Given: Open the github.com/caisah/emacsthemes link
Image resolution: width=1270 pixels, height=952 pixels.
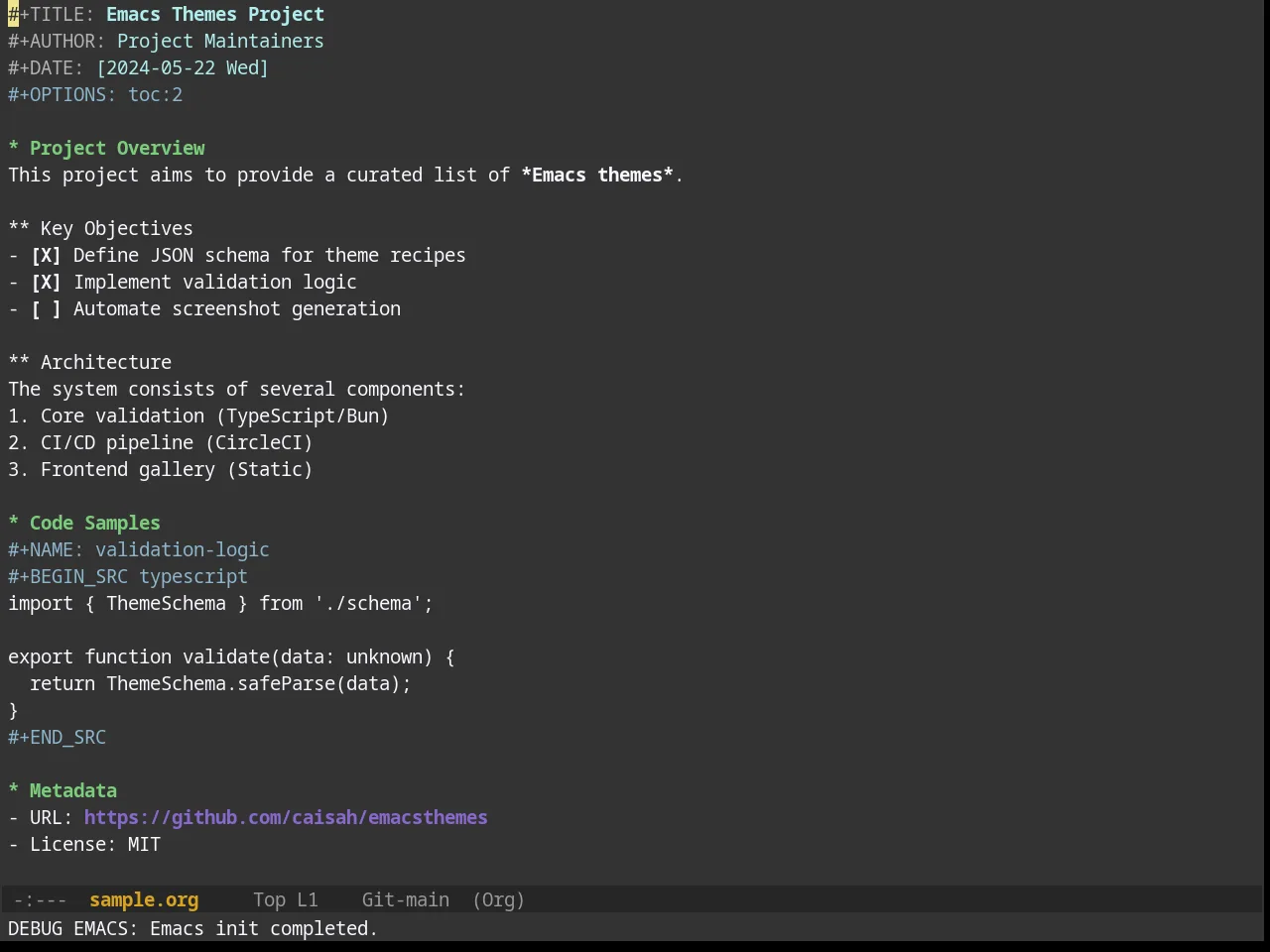Looking at the screenshot, I should coord(286,817).
